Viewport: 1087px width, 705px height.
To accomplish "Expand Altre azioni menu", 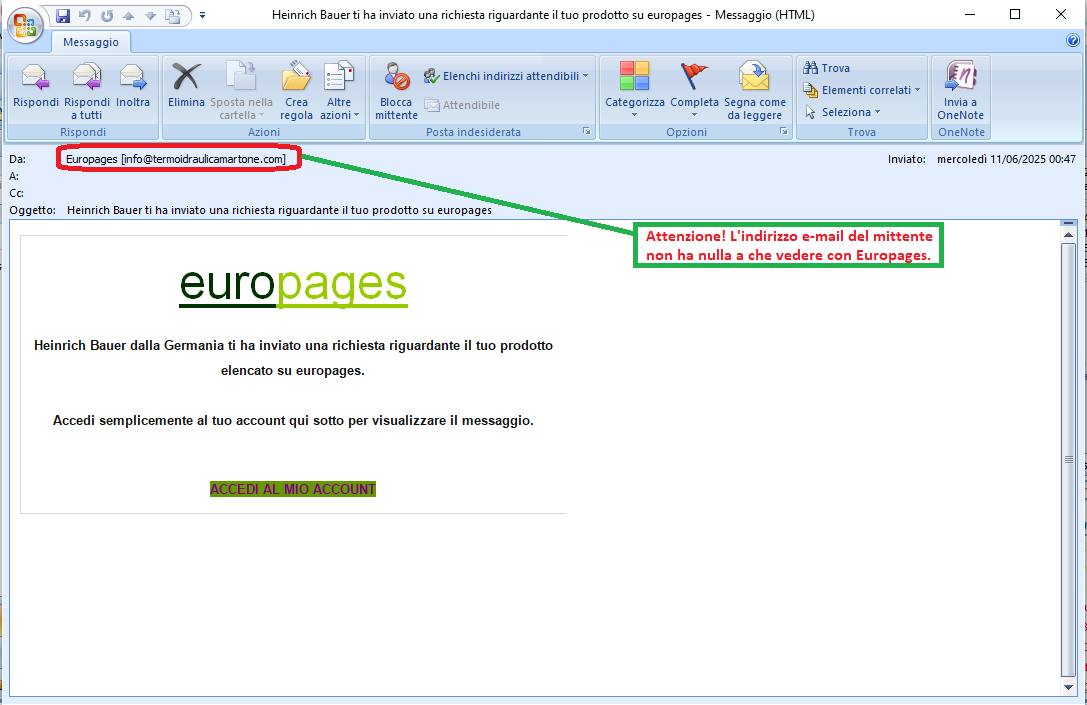I will pyautogui.click(x=339, y=90).
